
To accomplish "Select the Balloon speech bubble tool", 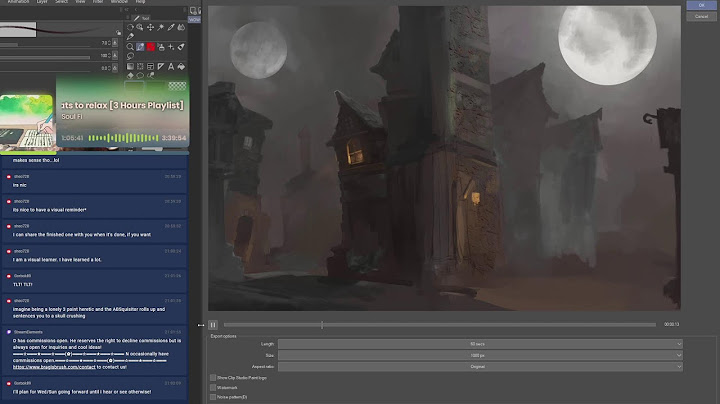I will (x=140, y=75).
